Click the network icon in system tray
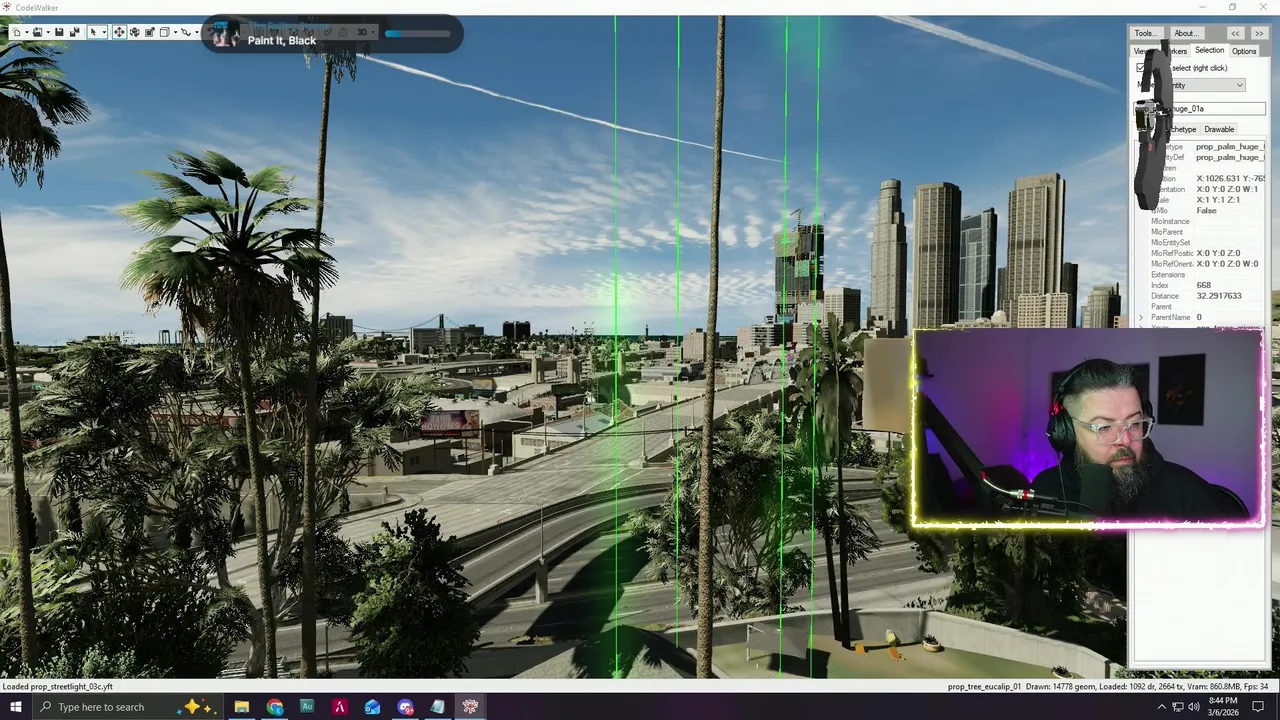The width and height of the screenshot is (1280, 720). (1179, 707)
